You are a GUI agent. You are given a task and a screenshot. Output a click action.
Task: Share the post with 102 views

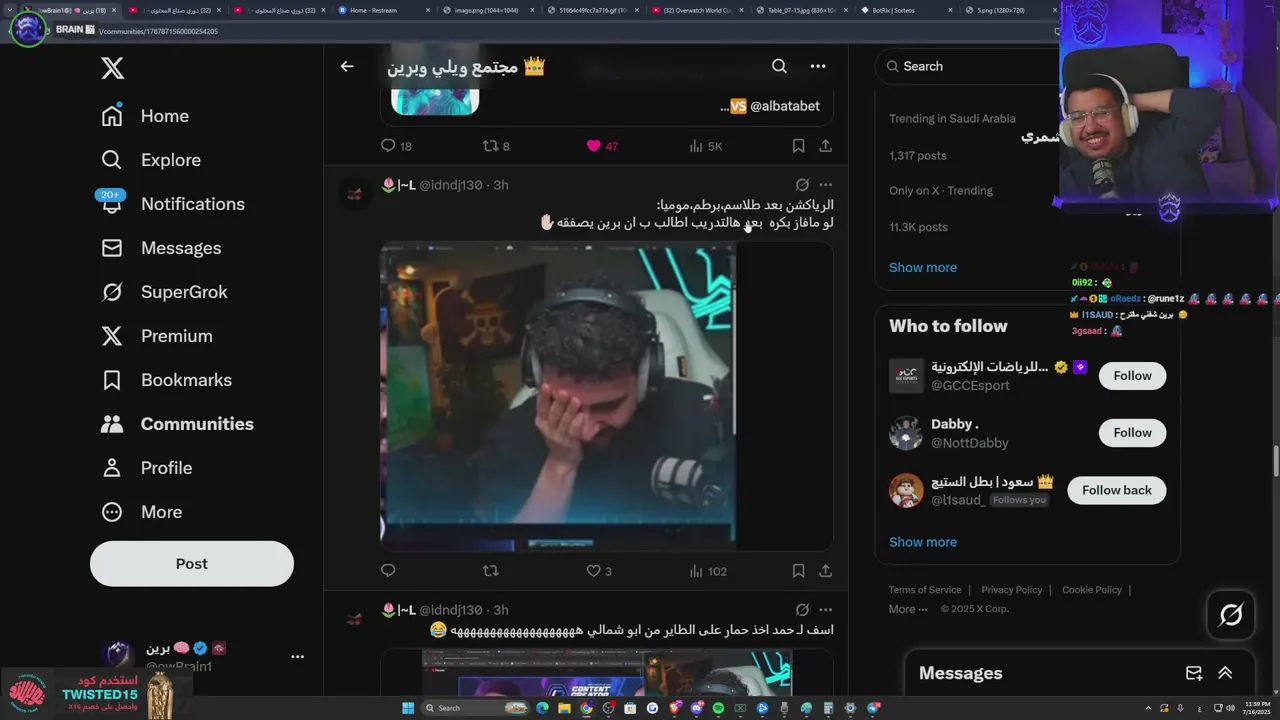pyautogui.click(x=825, y=571)
